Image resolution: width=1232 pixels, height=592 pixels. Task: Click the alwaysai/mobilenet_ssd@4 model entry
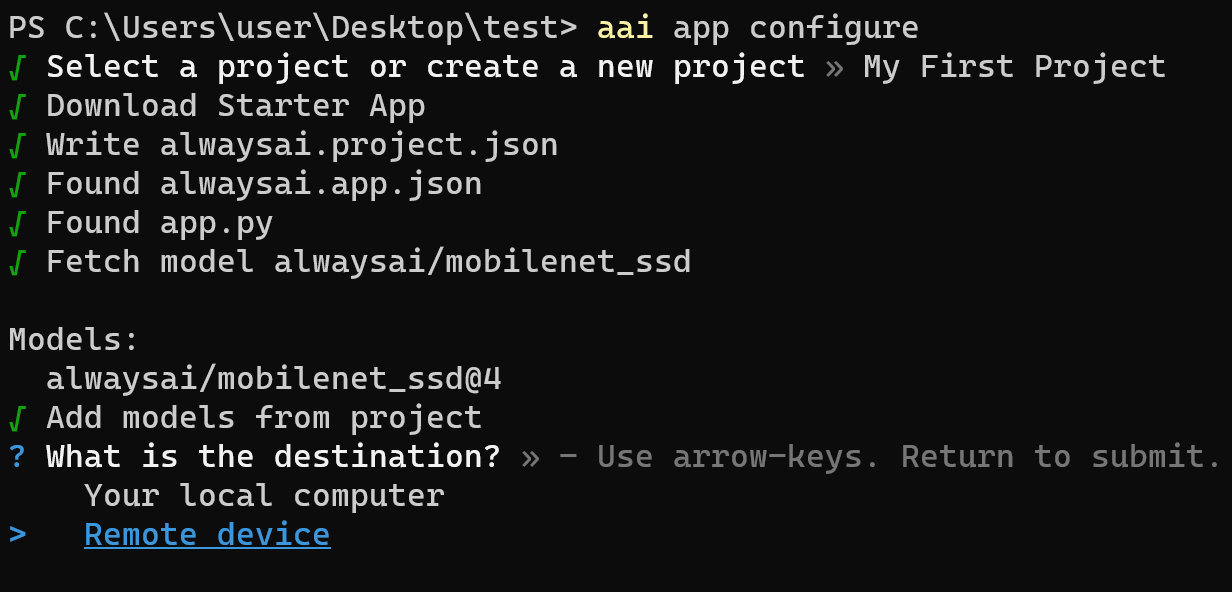[x=274, y=379]
